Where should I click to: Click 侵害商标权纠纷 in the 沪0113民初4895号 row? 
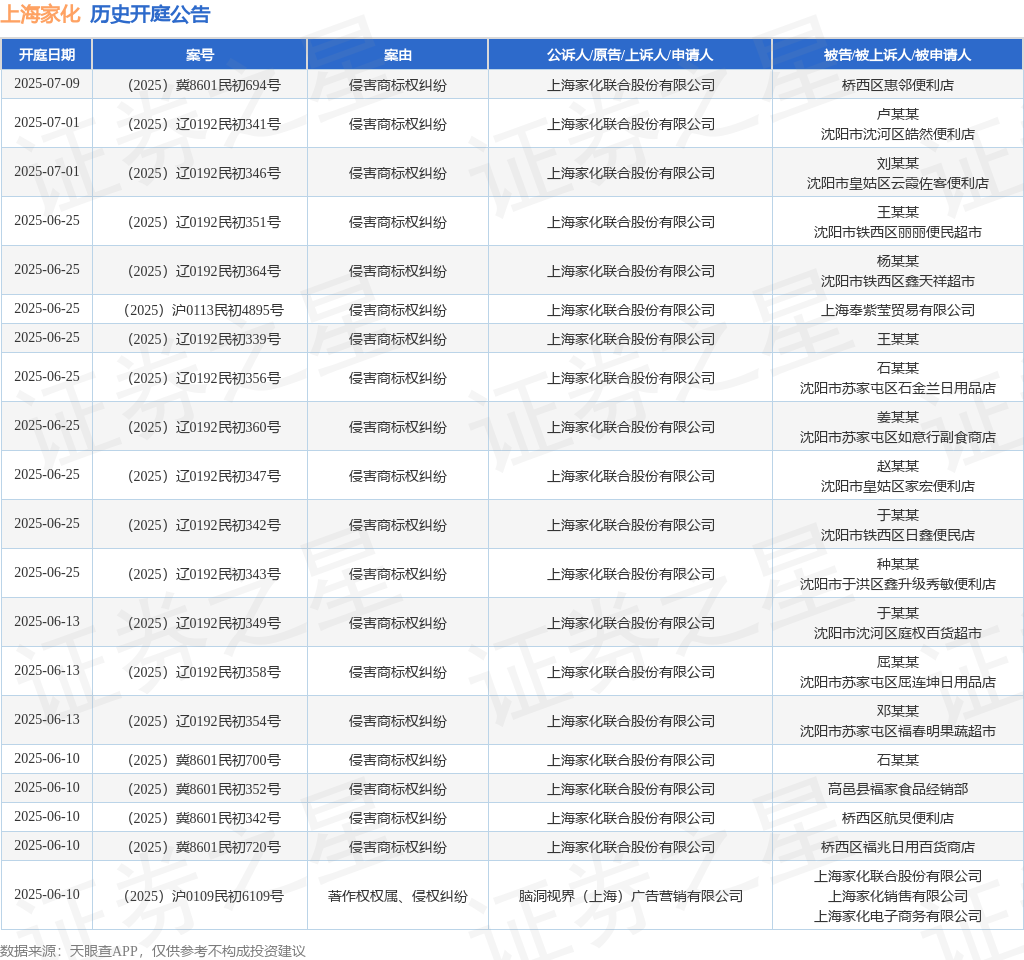pos(398,310)
